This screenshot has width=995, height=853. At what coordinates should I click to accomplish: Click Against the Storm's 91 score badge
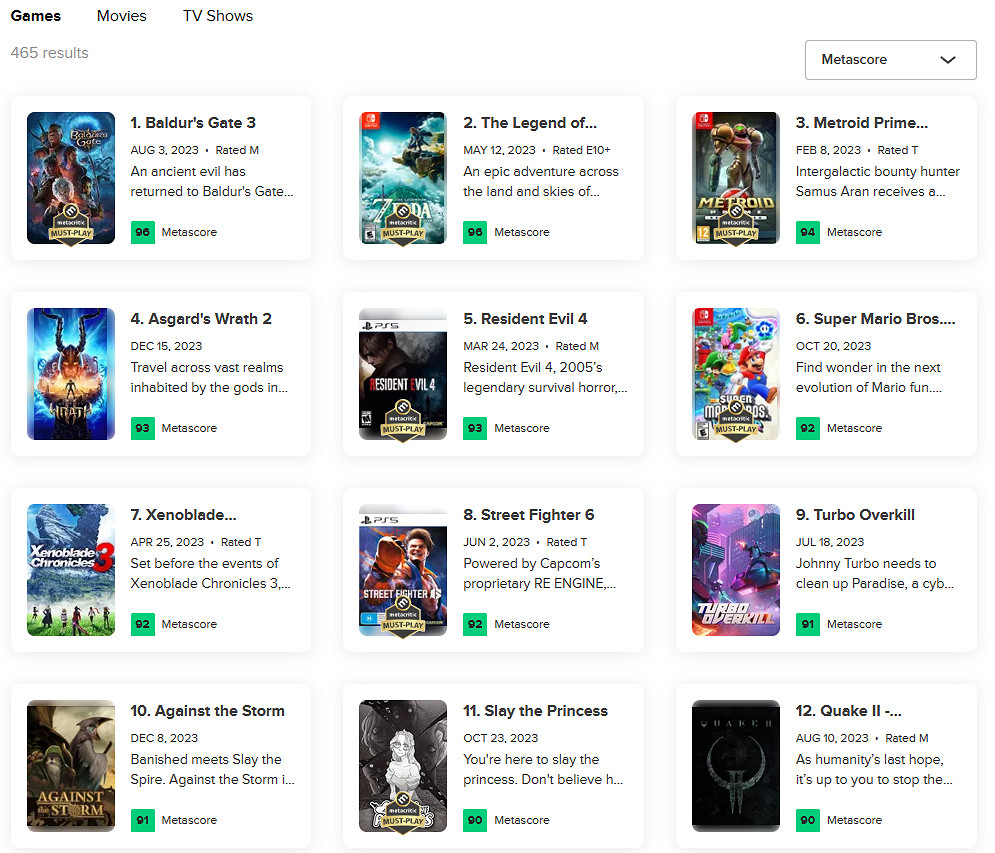pyautogui.click(x=143, y=820)
